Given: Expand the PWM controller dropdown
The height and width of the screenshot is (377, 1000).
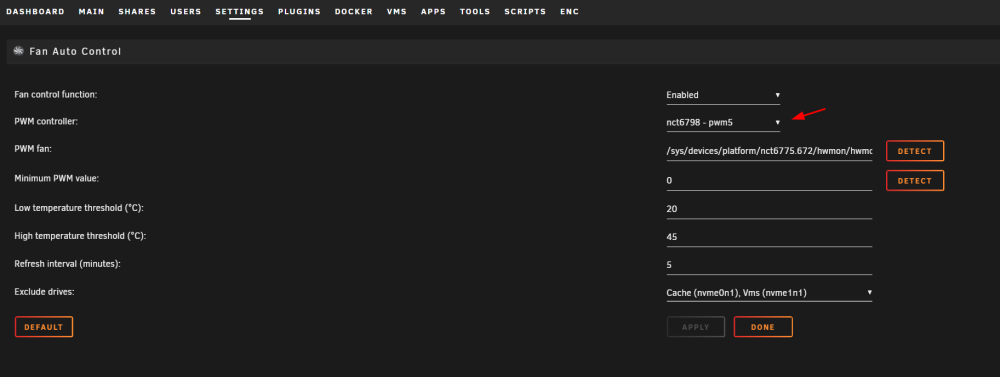Looking at the screenshot, I should (x=723, y=122).
